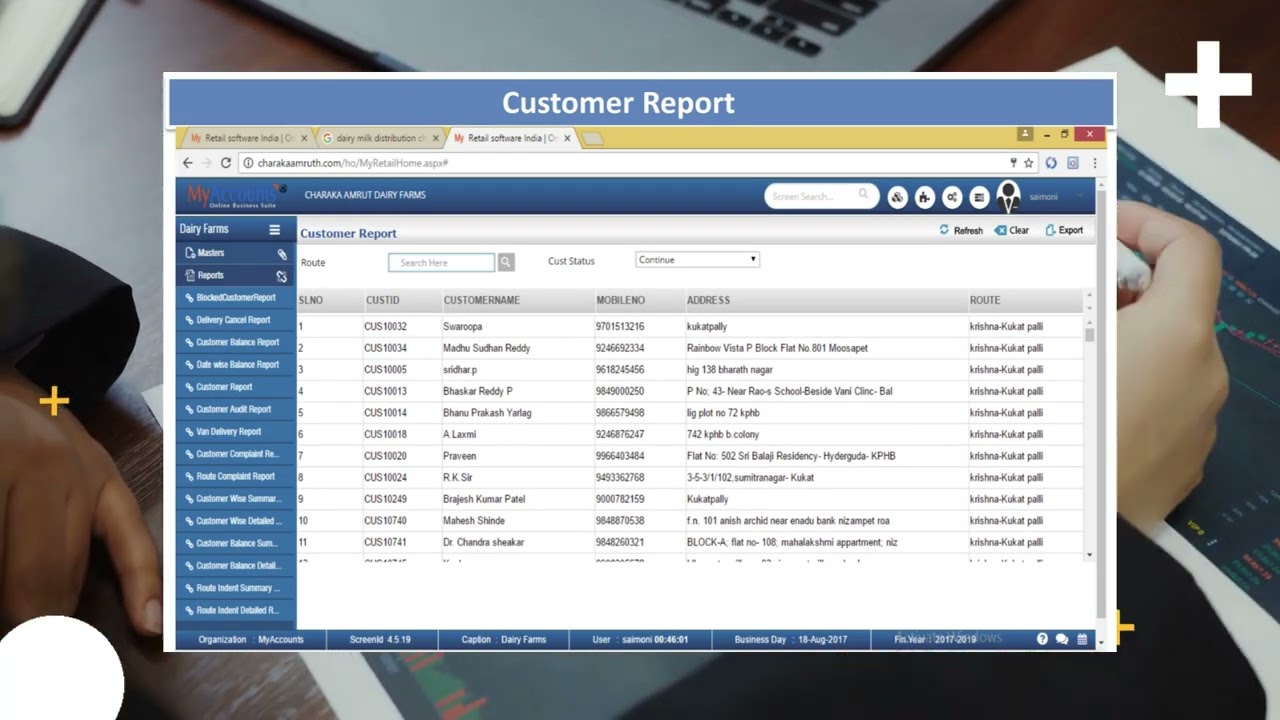Select the address 'lig plot no 72 kphb'
1280x720 pixels.
[x=723, y=413]
